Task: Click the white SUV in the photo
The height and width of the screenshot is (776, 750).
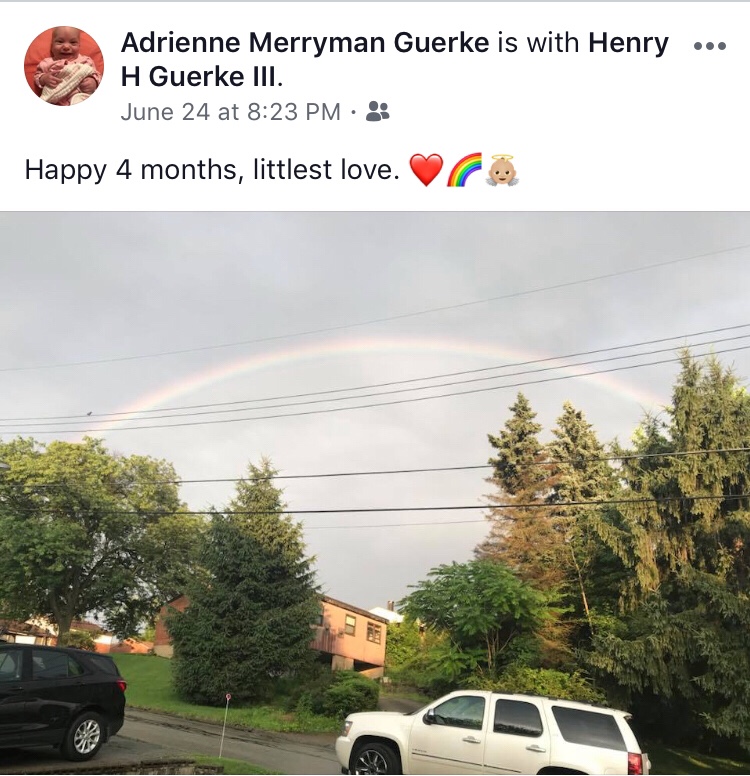Action: pos(493,734)
